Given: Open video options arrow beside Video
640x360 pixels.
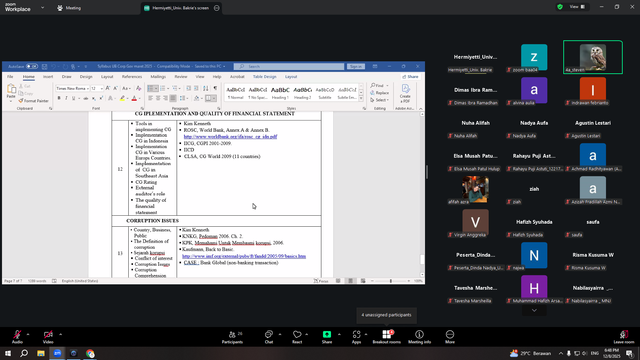Looking at the screenshot, I should pyautogui.click(x=60, y=334).
